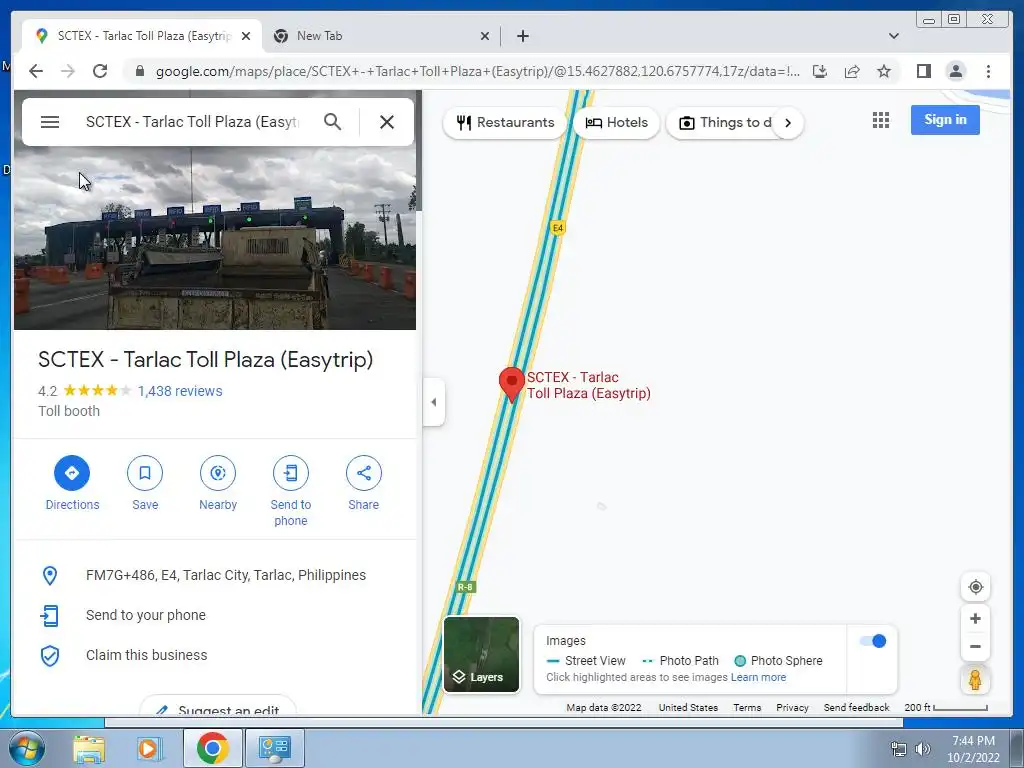The image size is (1024, 768).
Task: Toggle the Images street view switch
Action: point(872,641)
